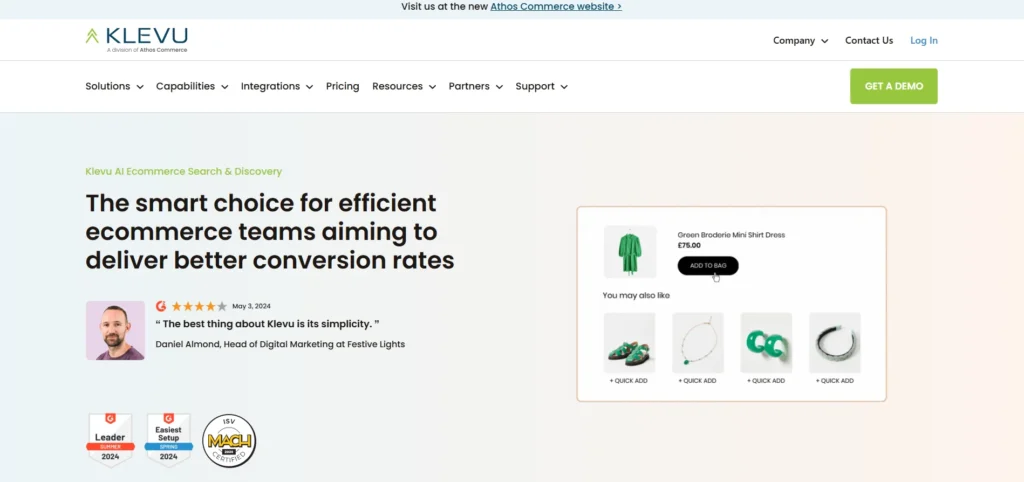Click 'Green Broderie Mini Shirt Dress' title
The width and height of the screenshot is (1024, 482).
coord(731,235)
